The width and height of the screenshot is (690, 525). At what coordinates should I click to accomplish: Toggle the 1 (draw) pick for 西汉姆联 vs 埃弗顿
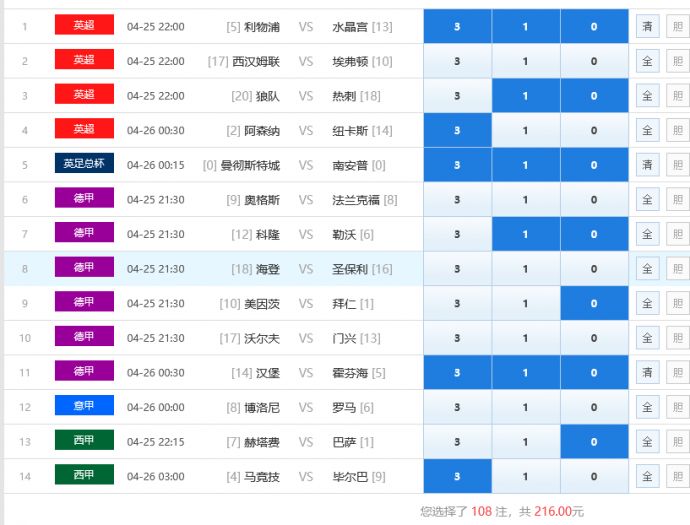[x=525, y=61]
